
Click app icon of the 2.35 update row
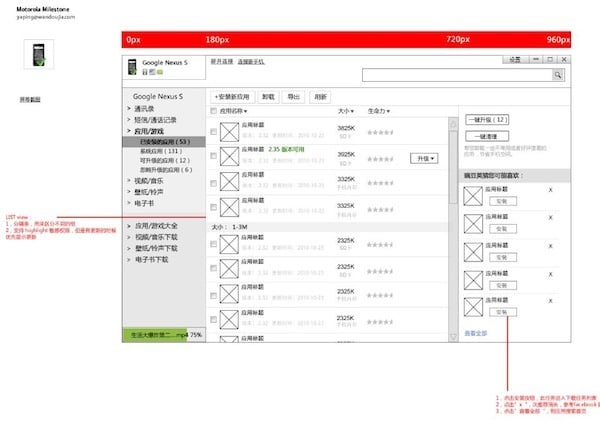[229, 156]
